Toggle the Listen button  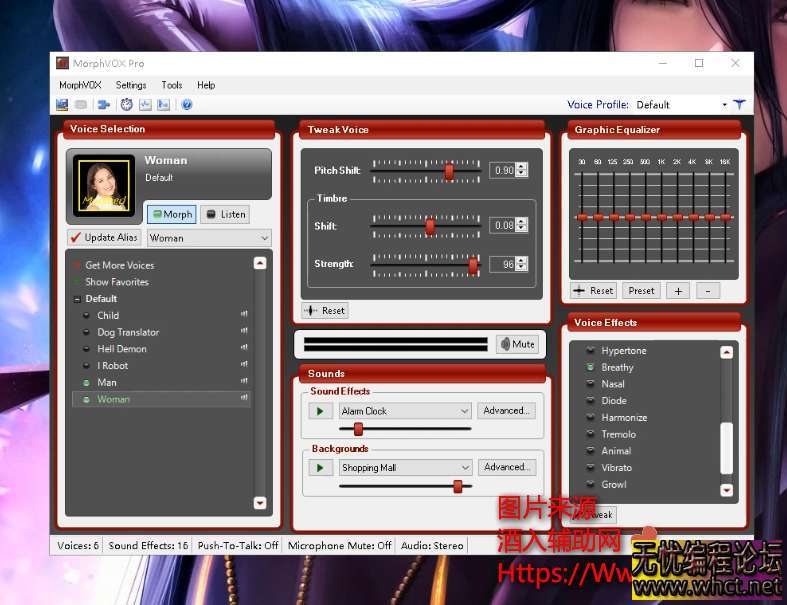tap(224, 214)
